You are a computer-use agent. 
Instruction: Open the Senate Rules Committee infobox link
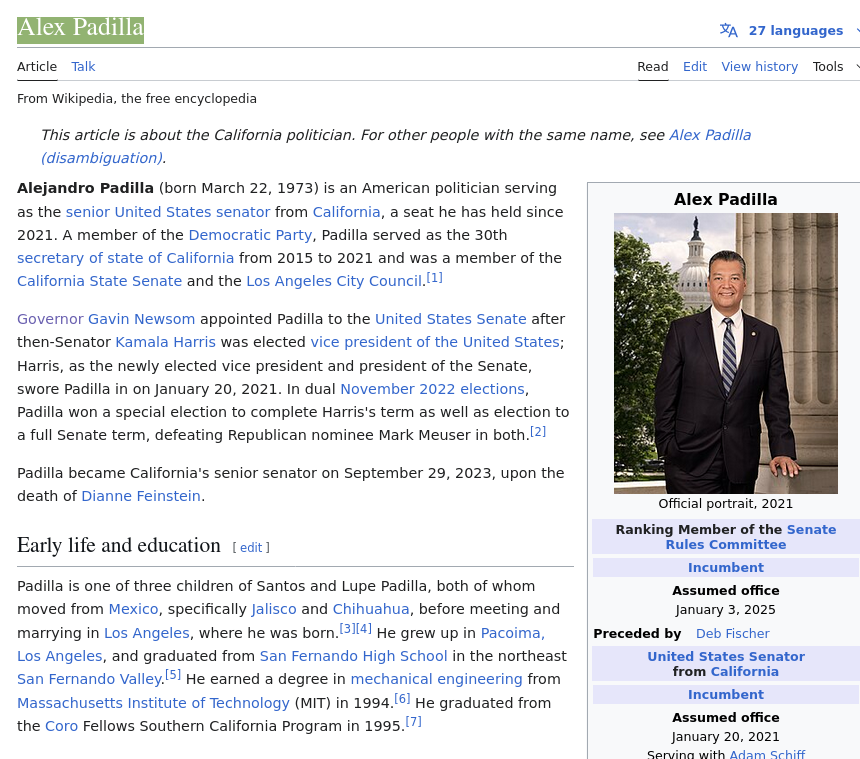tap(751, 537)
